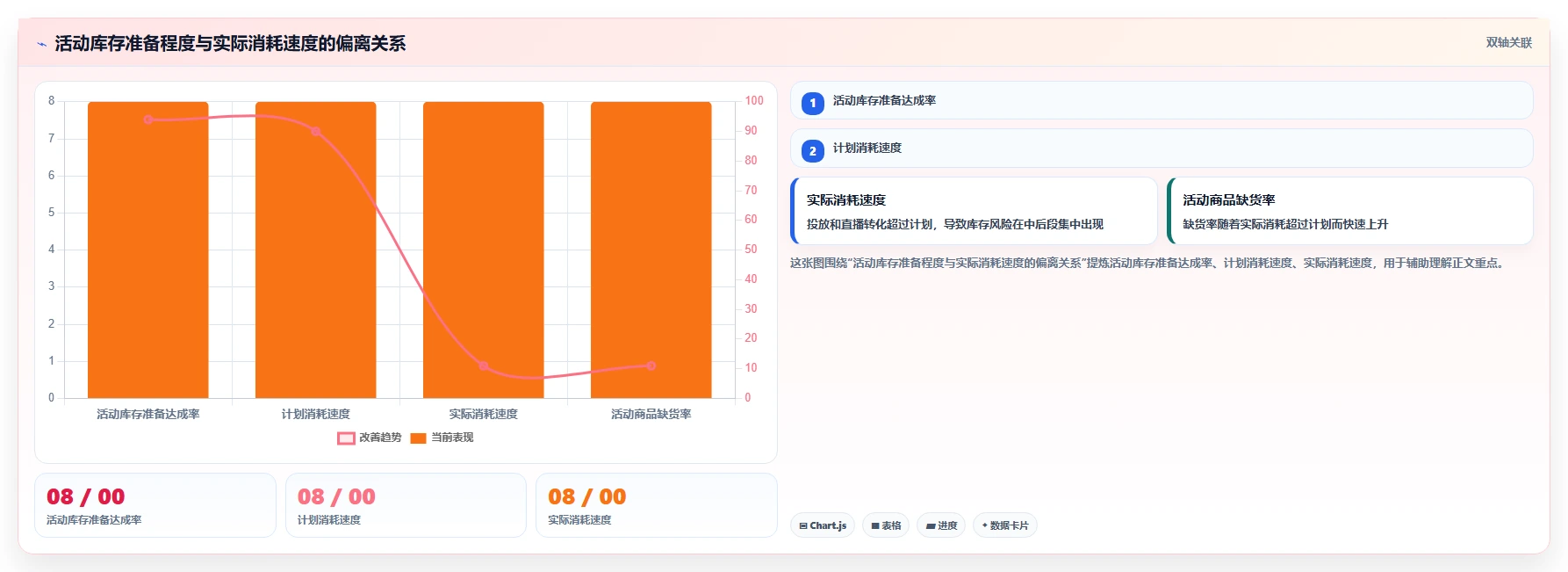Click the text 投放和直播转化超过计划

pos(871,224)
